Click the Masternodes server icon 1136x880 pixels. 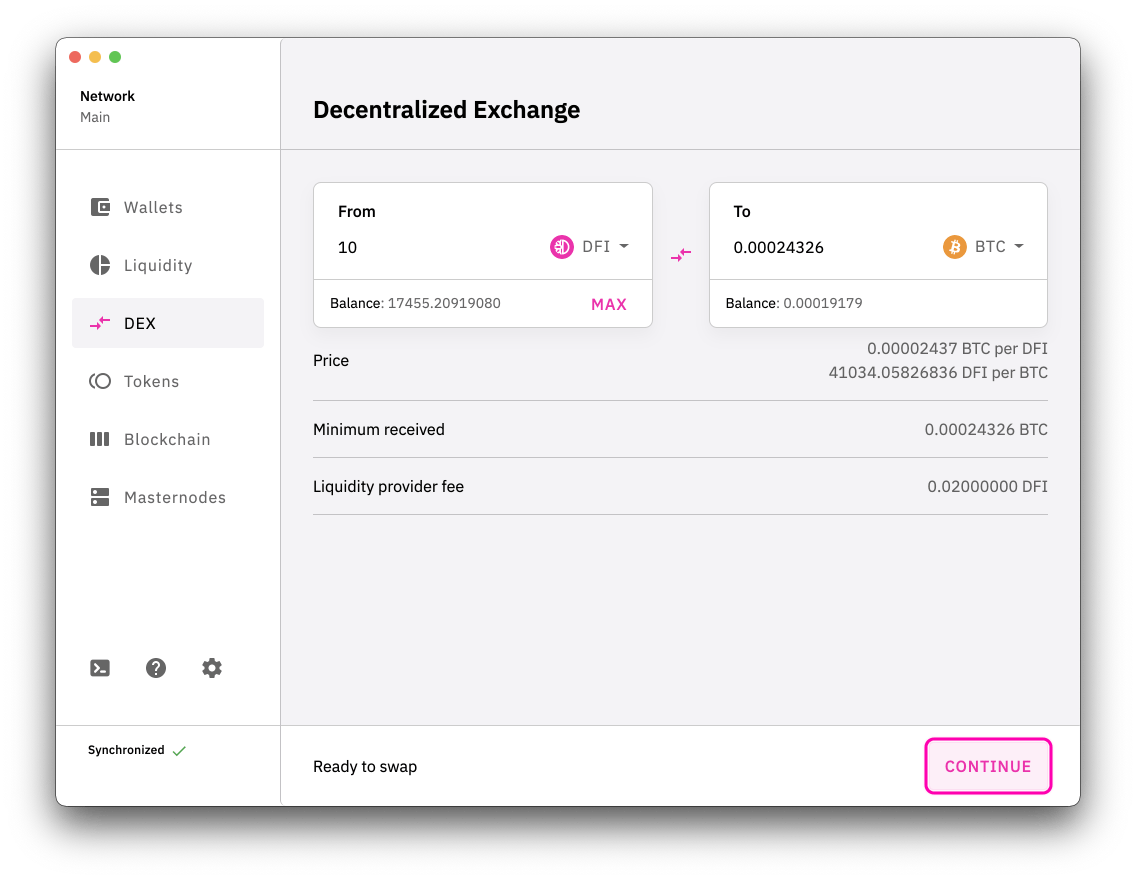(100, 498)
